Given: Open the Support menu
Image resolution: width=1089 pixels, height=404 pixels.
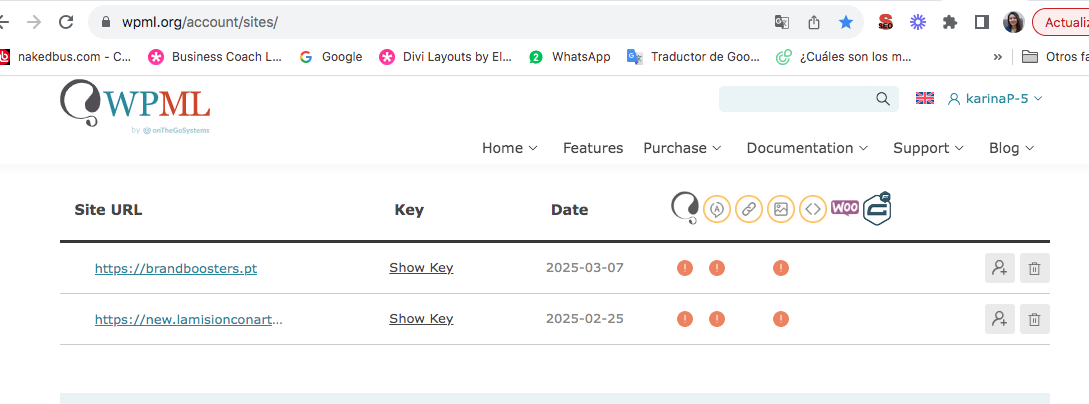Looking at the screenshot, I should [x=928, y=148].
